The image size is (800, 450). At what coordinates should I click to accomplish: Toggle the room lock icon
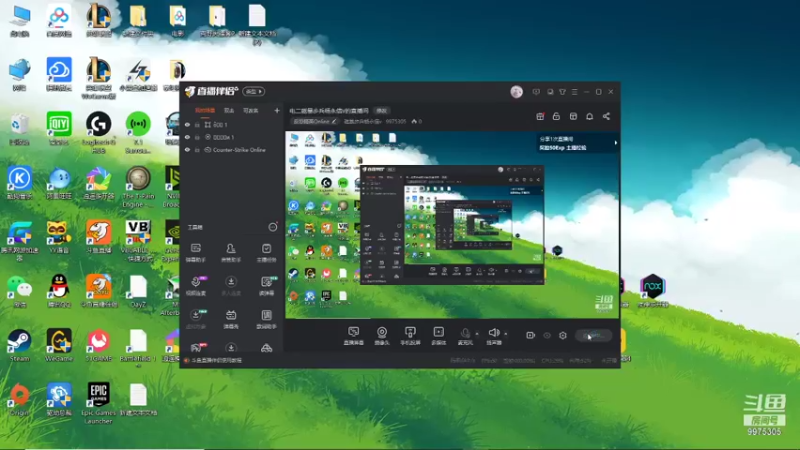point(556,116)
